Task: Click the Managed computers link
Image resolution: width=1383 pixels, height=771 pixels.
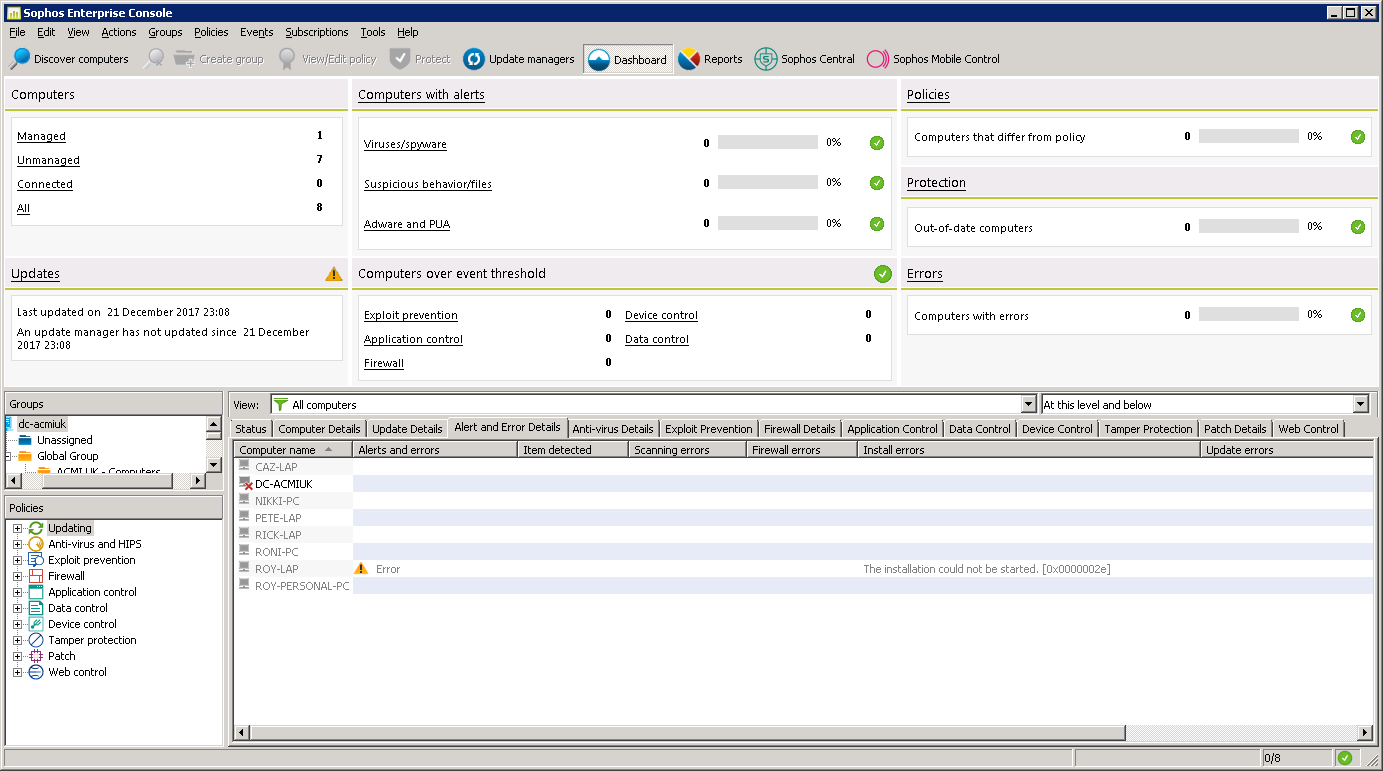Action: (x=41, y=136)
